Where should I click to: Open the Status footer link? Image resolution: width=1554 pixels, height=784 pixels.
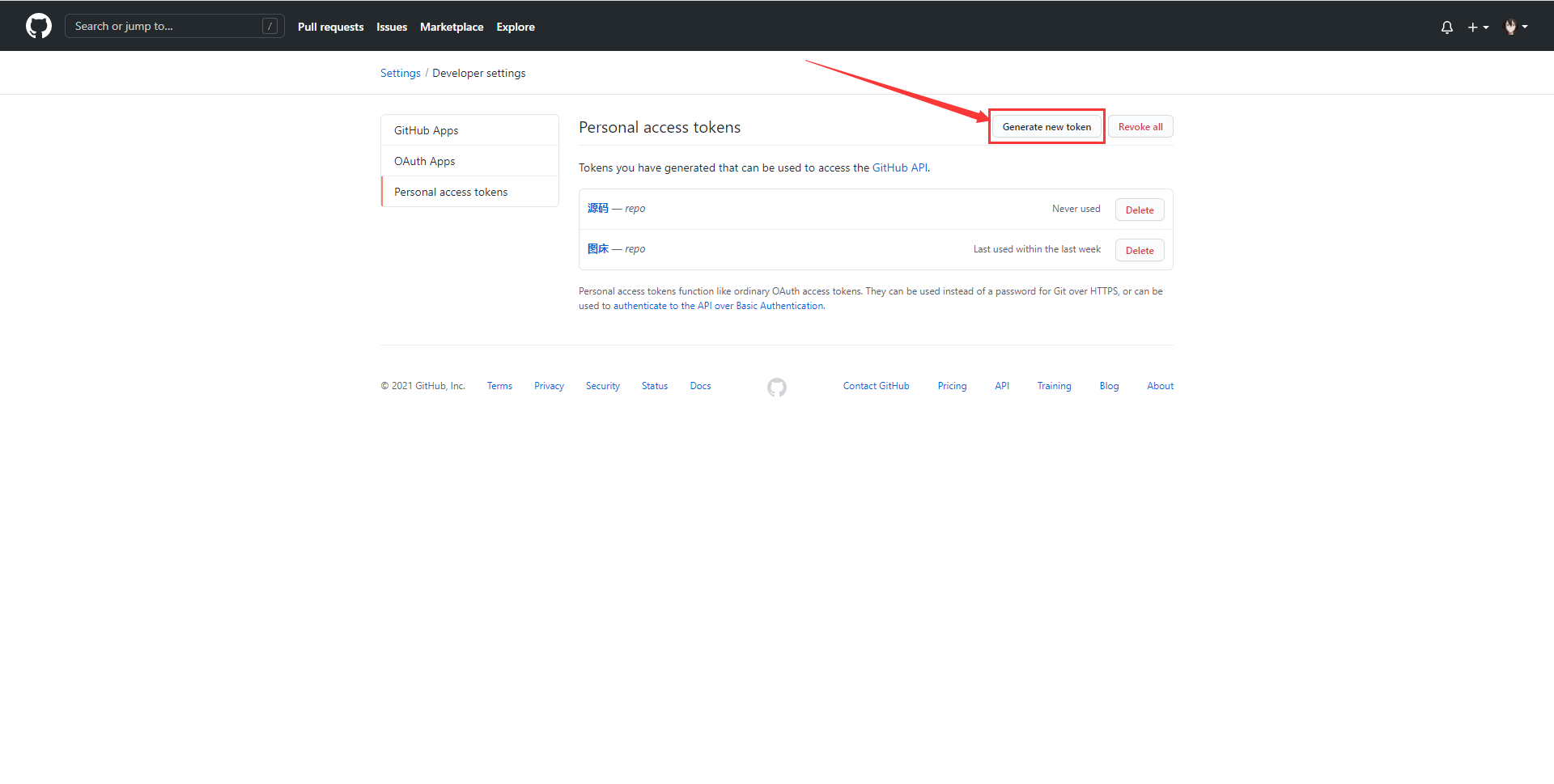coord(655,386)
